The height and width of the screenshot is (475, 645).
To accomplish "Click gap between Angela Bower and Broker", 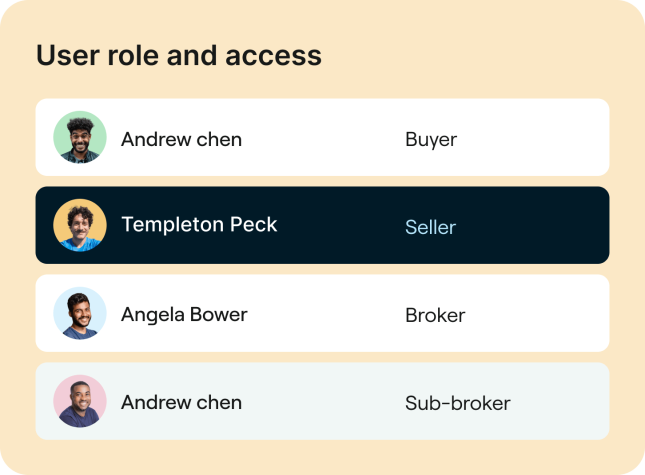I will (325, 314).
